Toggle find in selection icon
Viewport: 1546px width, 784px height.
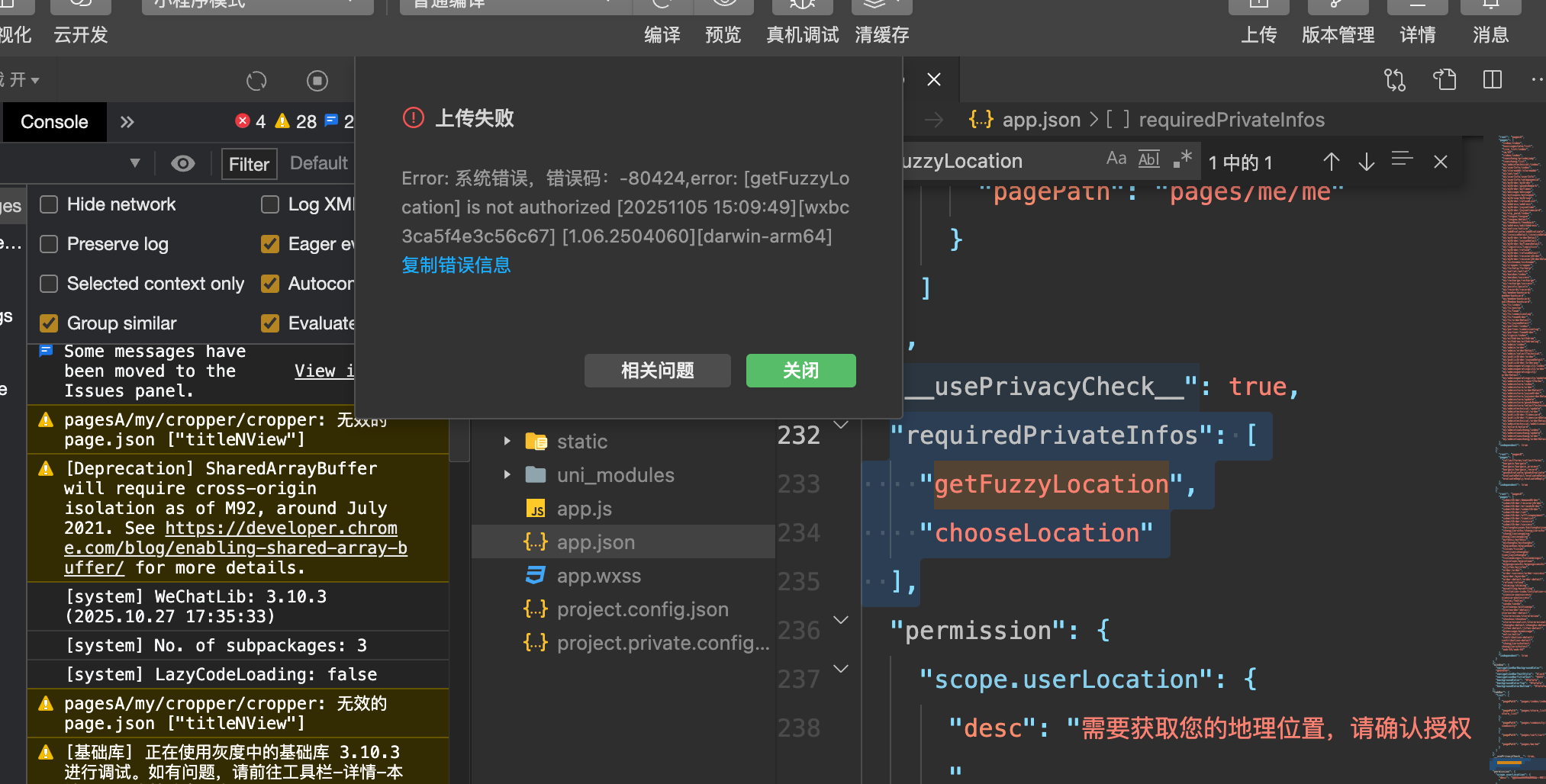[1402, 159]
